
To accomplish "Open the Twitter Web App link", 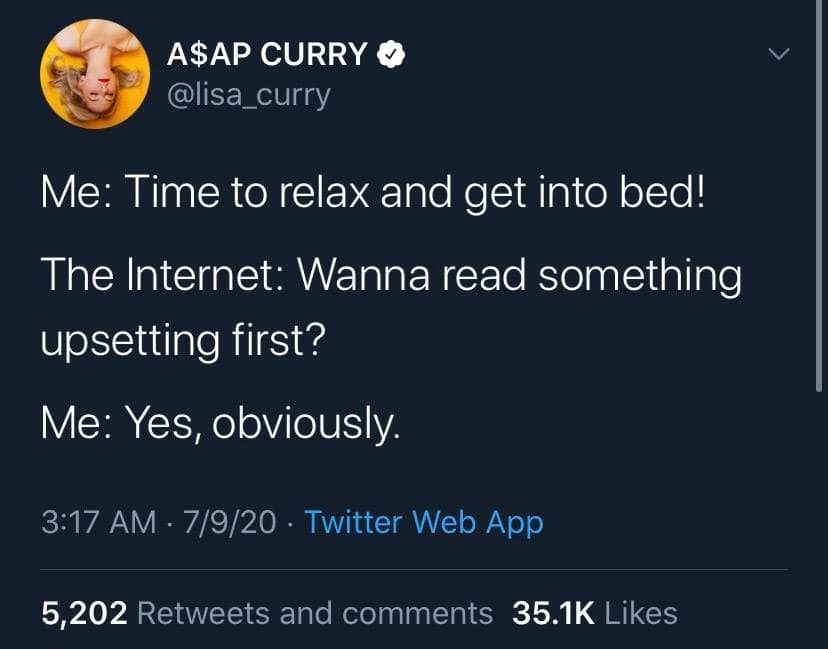I will click(425, 522).
